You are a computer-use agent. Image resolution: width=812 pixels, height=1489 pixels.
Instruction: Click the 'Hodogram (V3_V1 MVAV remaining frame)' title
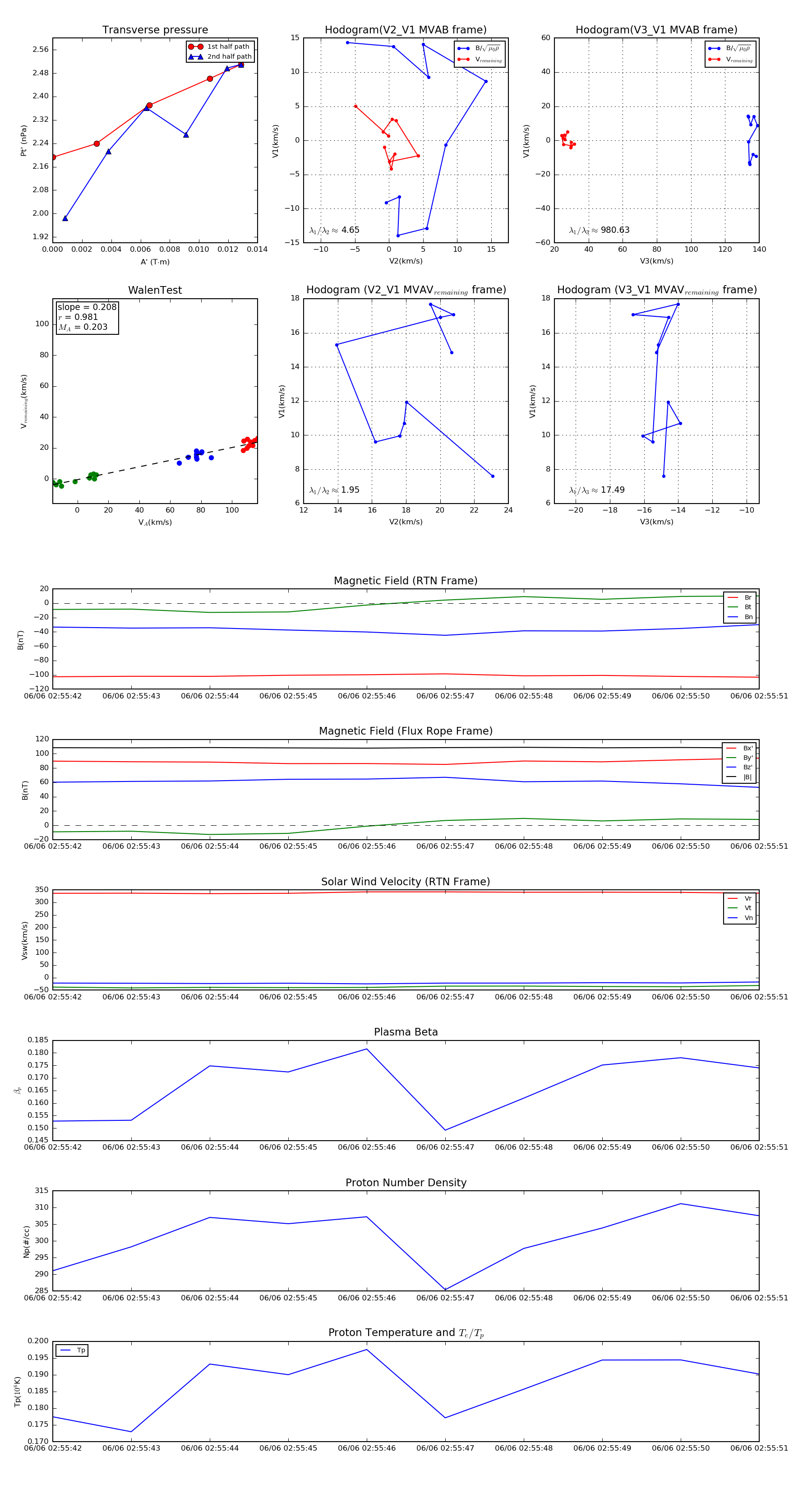[x=656, y=290]
